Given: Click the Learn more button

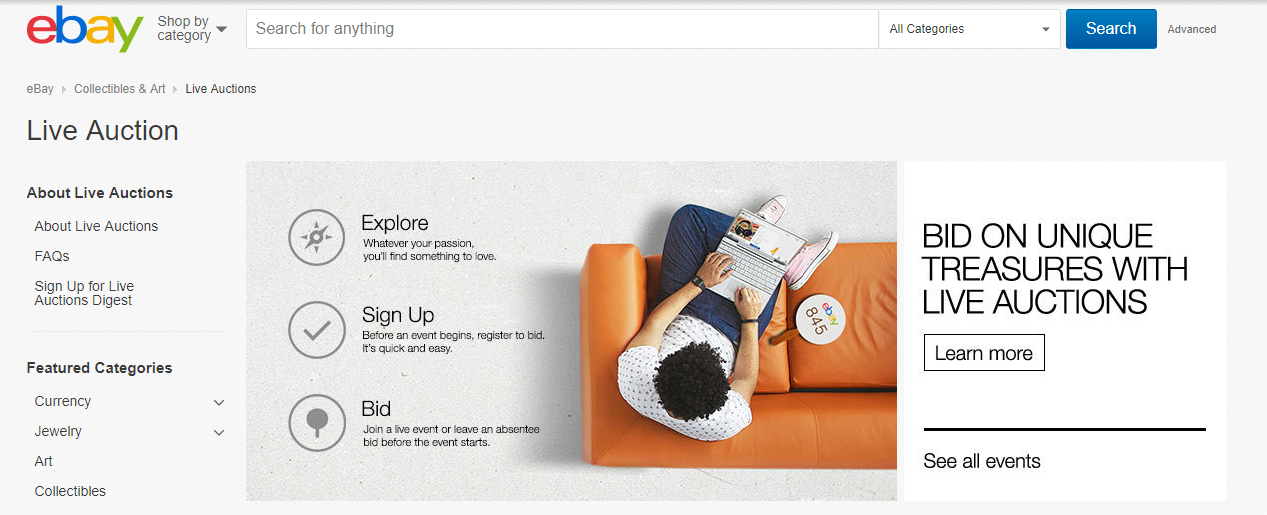Looking at the screenshot, I should point(984,353).
